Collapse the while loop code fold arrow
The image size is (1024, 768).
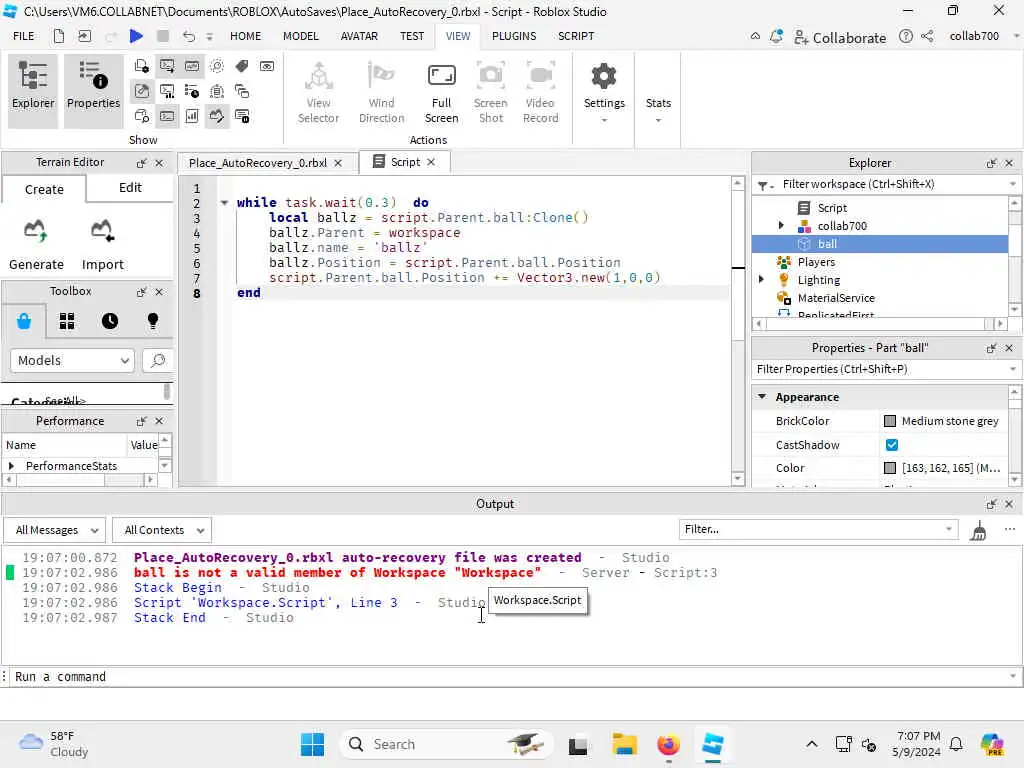pos(224,202)
